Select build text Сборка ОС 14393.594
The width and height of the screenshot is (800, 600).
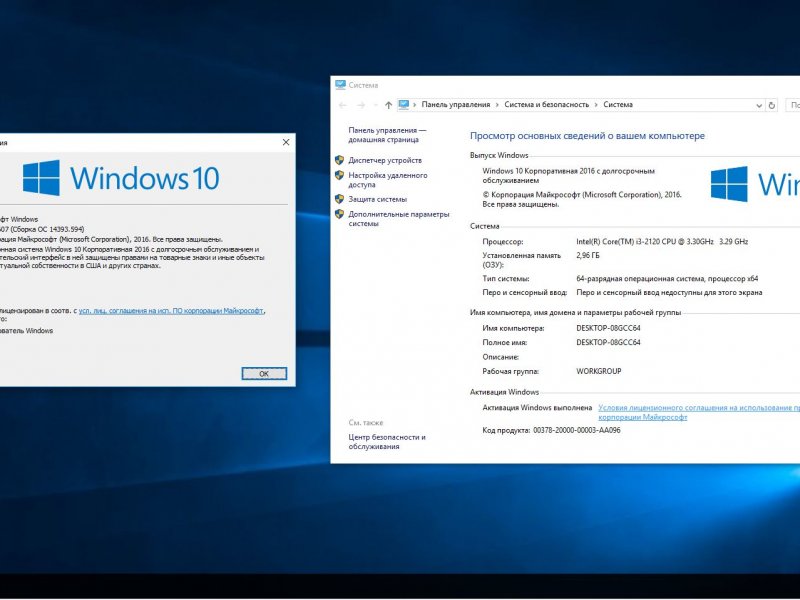tap(48, 230)
